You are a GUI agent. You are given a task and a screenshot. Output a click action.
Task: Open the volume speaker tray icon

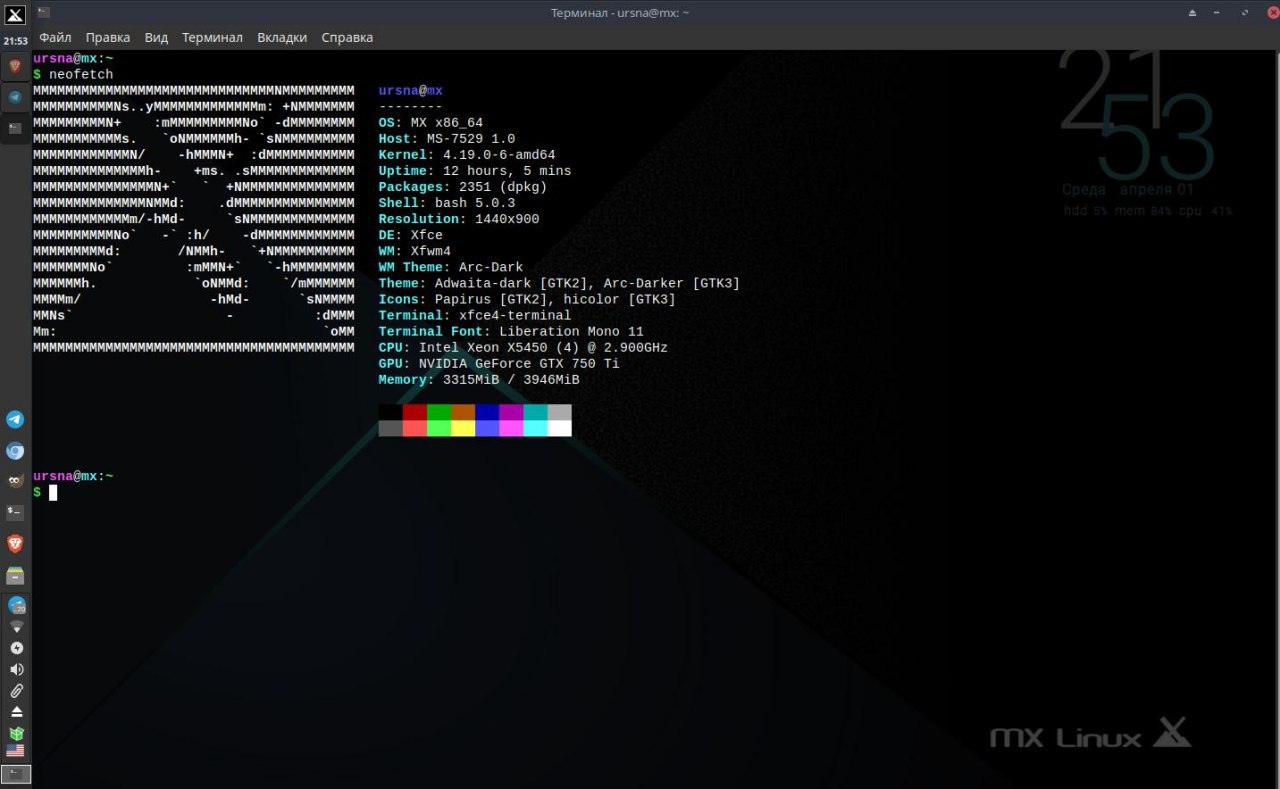16,669
